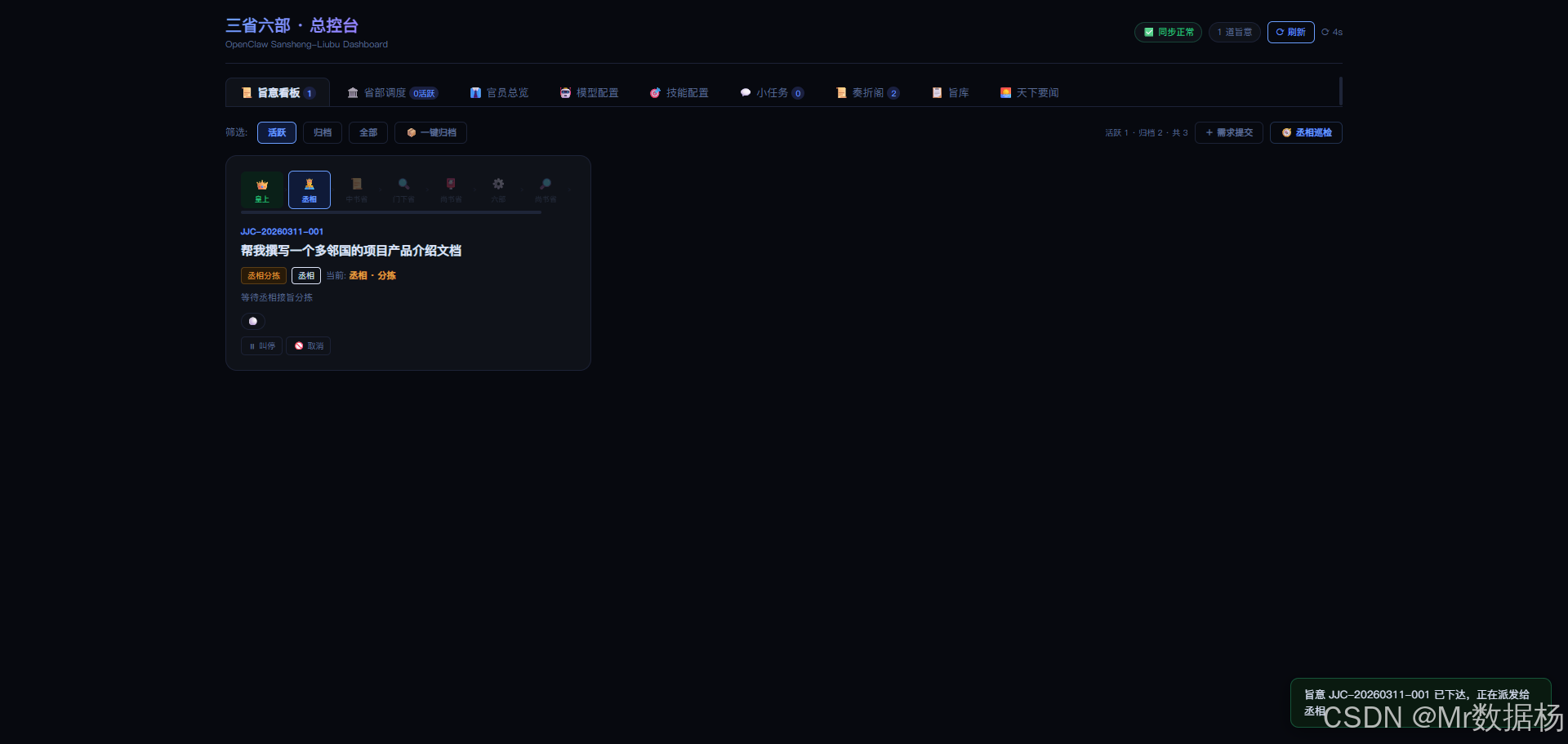The image size is (1568, 744).
Task: Click the 刷新 refresh button
Action: tap(1290, 32)
